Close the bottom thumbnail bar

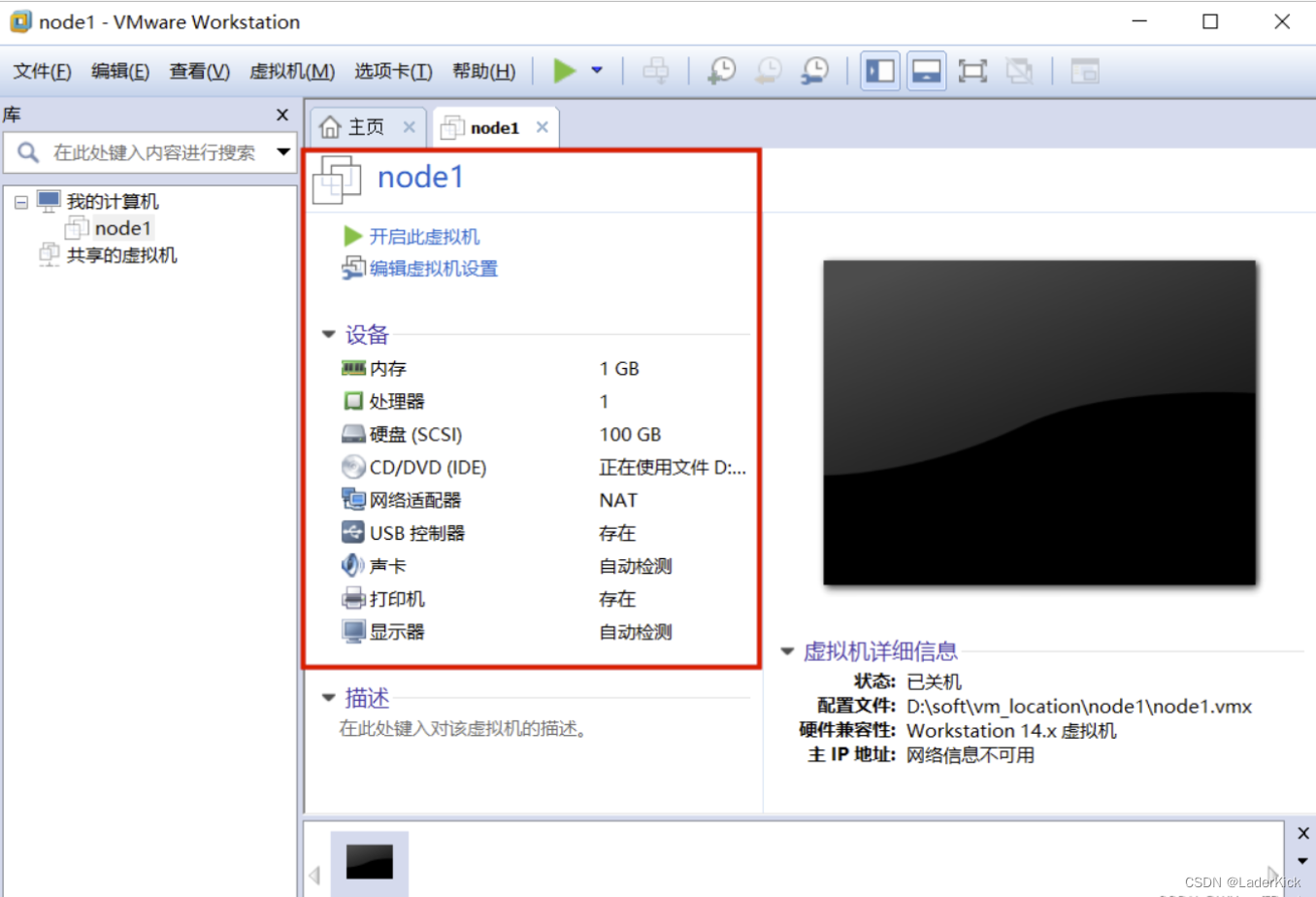[1303, 833]
